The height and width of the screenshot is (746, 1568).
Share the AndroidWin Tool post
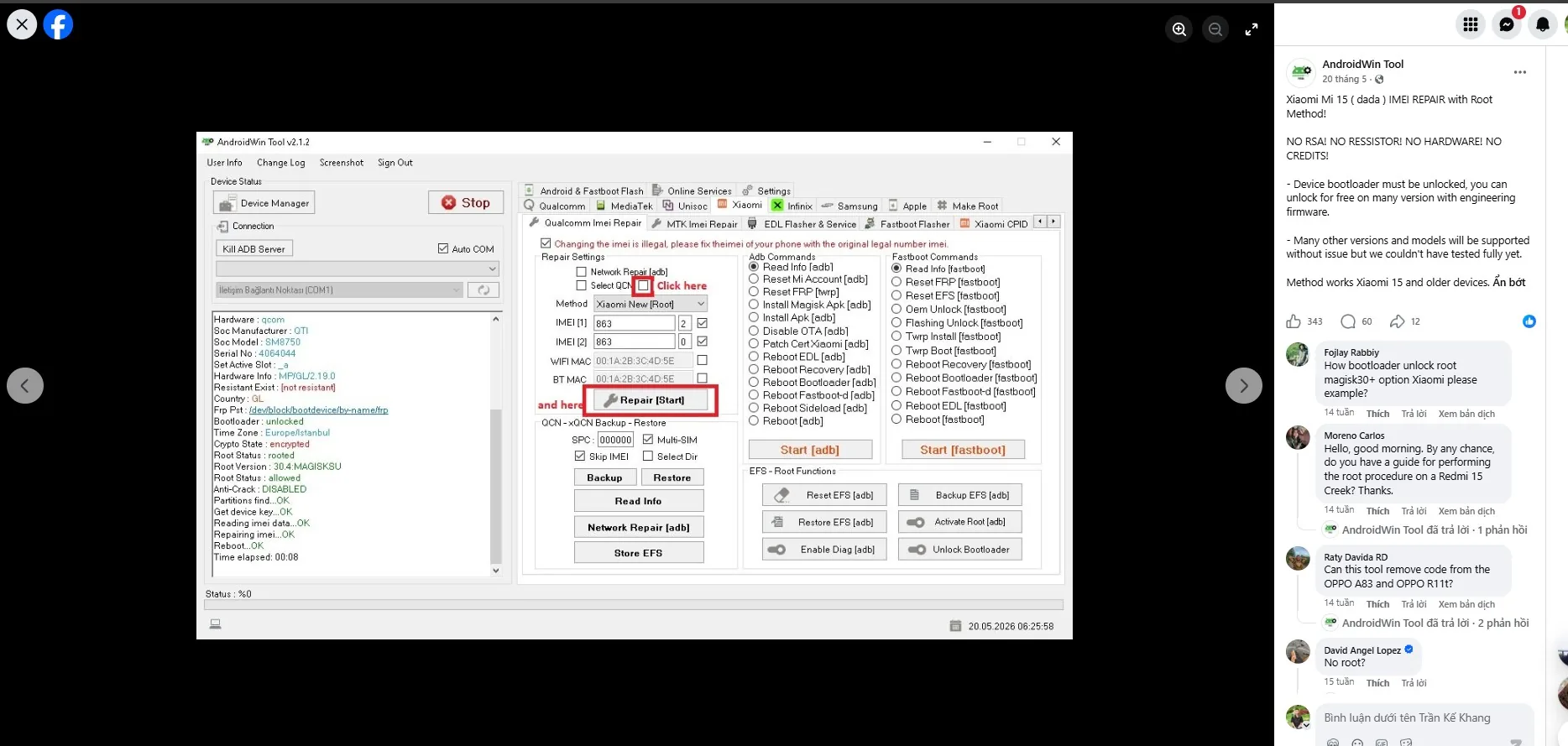point(1398,321)
